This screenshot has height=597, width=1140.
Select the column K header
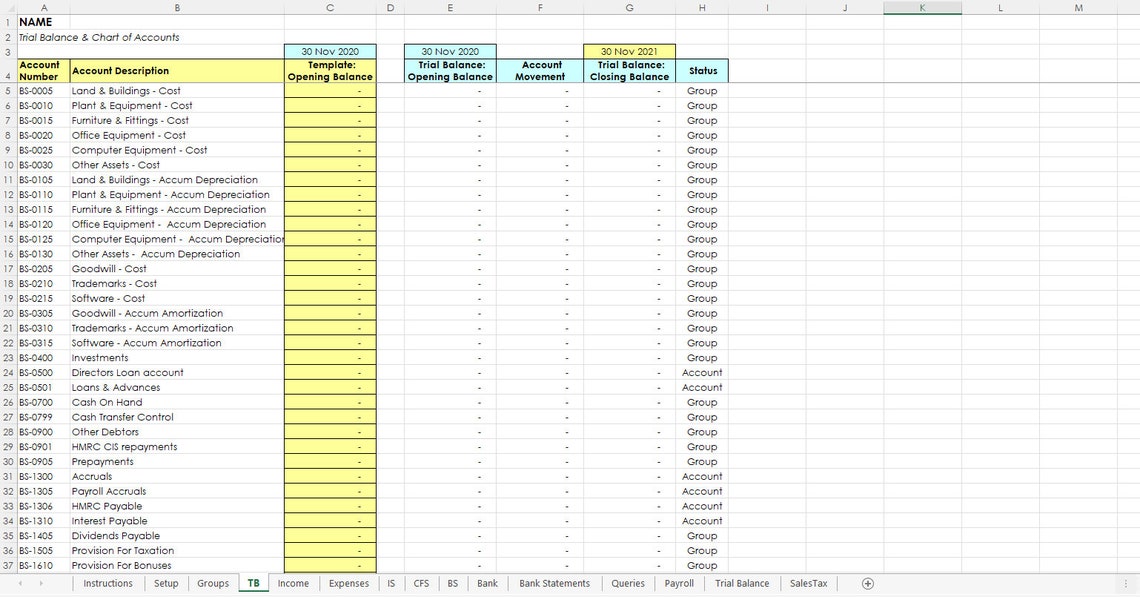922,8
